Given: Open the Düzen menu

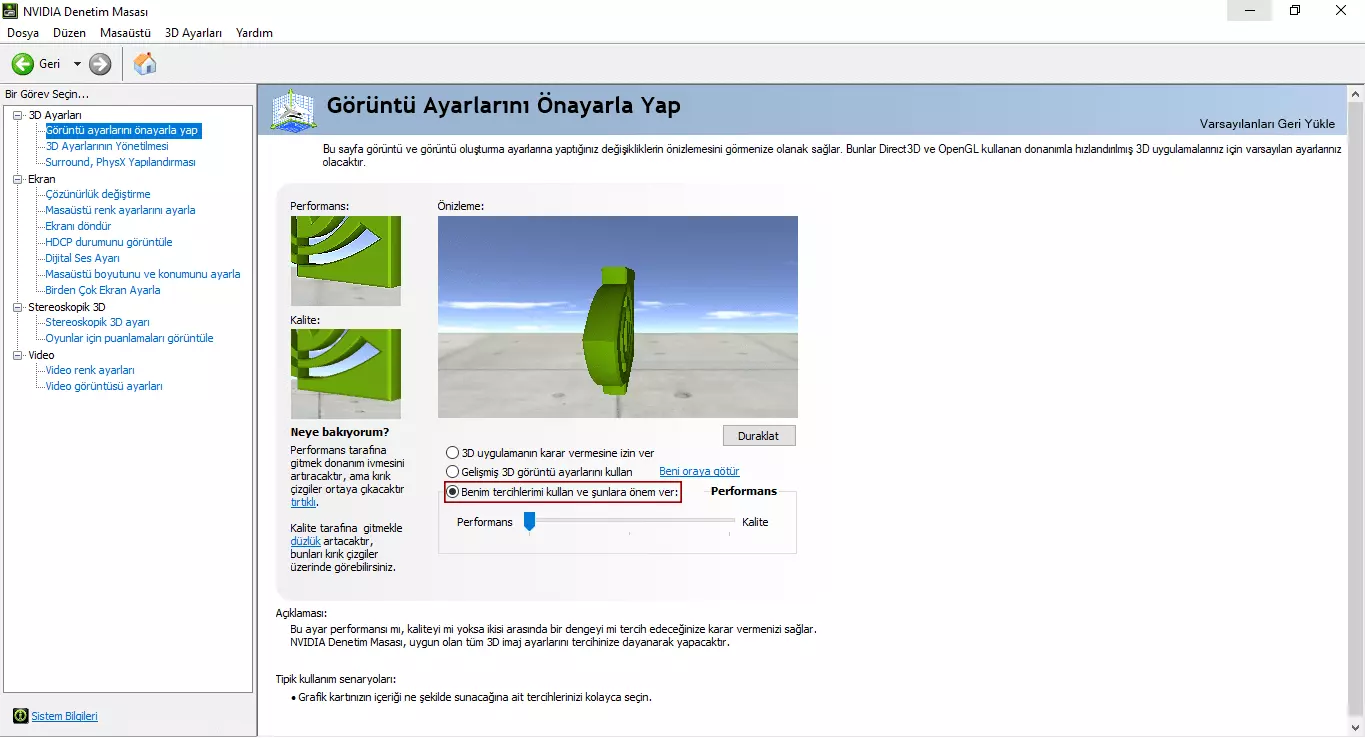Looking at the screenshot, I should click(x=70, y=33).
